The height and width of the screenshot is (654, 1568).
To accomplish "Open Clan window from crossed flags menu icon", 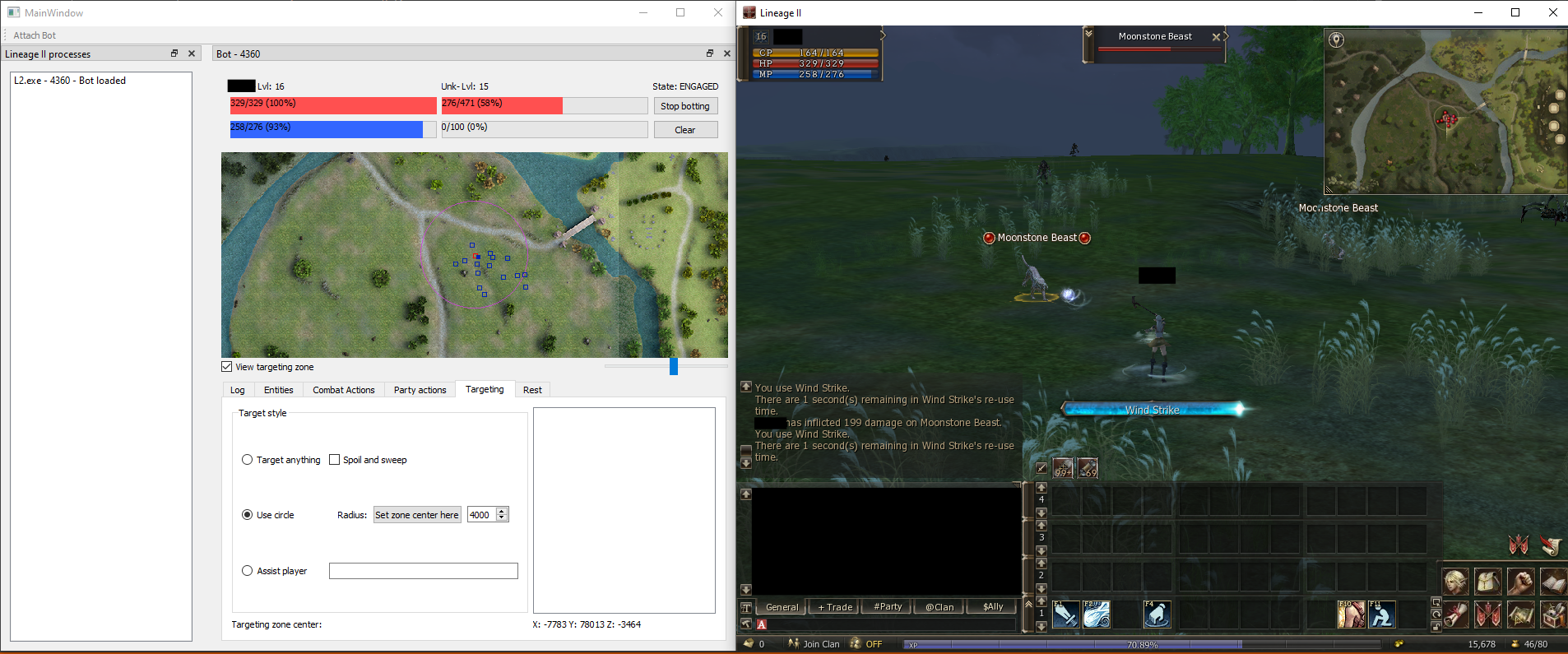I will pyautogui.click(x=1487, y=615).
